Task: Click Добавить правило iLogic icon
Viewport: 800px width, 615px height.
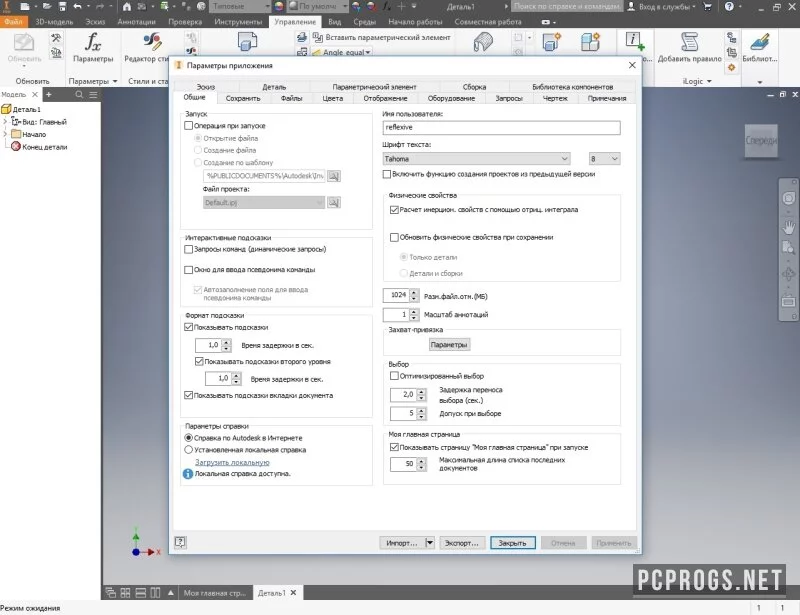Action: click(689, 42)
